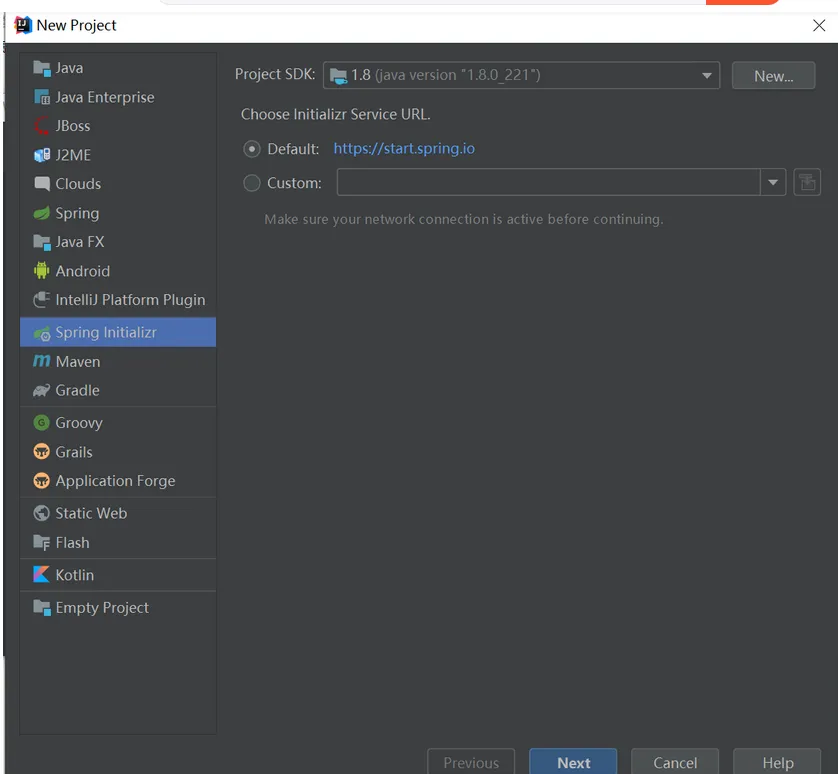The height and width of the screenshot is (774, 838).
Task: Click the Groovy project type label
Action: coord(79,423)
